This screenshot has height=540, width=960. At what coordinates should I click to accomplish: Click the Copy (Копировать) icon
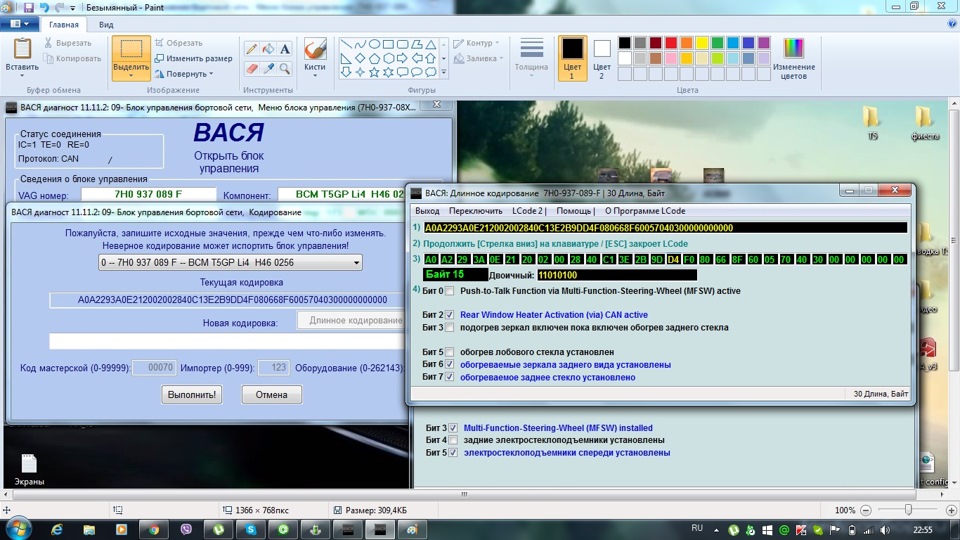[48, 59]
